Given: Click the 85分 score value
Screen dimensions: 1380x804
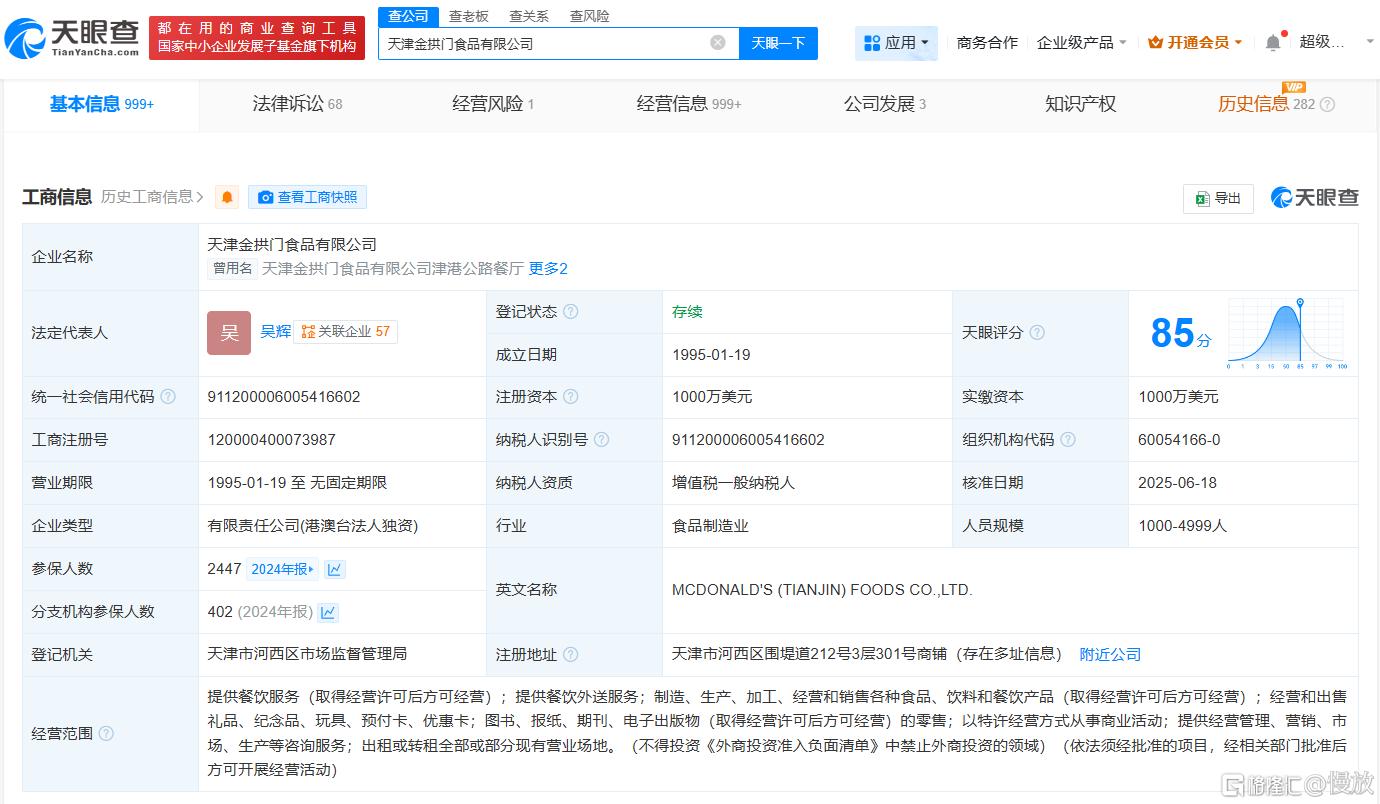Looking at the screenshot, I should pyautogui.click(x=1180, y=333).
